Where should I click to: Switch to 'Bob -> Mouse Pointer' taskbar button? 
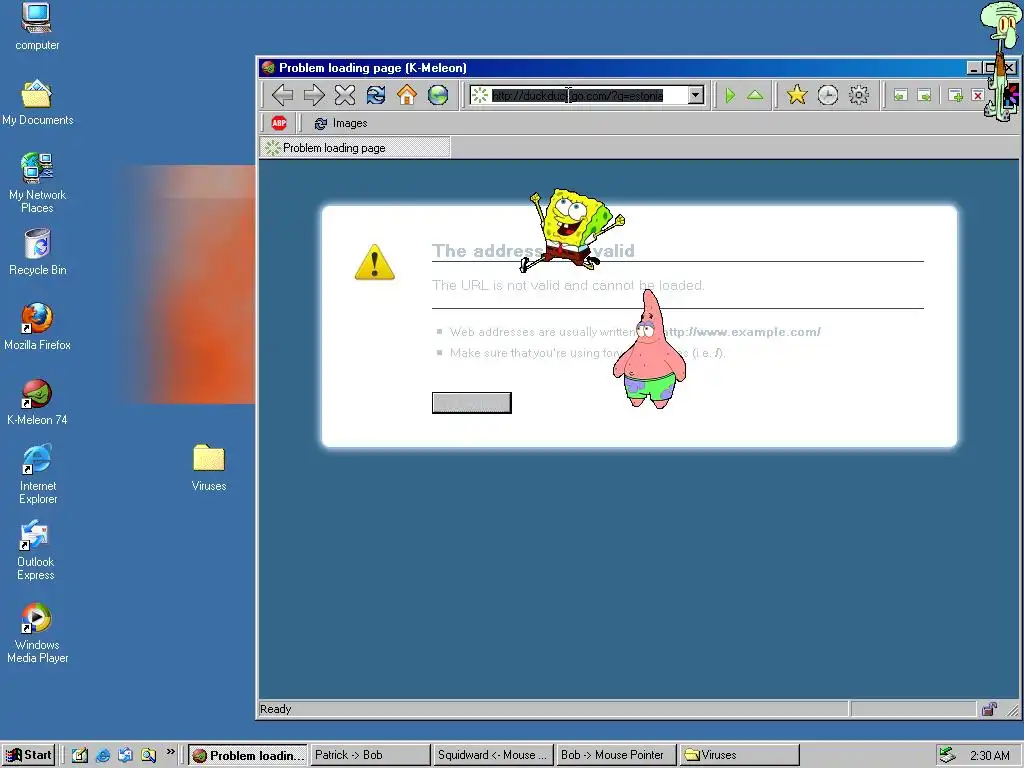tap(616, 756)
